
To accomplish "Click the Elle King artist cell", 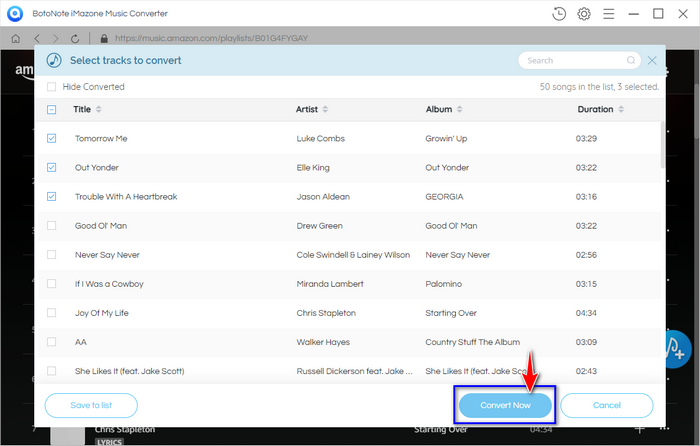I will click(x=313, y=167).
